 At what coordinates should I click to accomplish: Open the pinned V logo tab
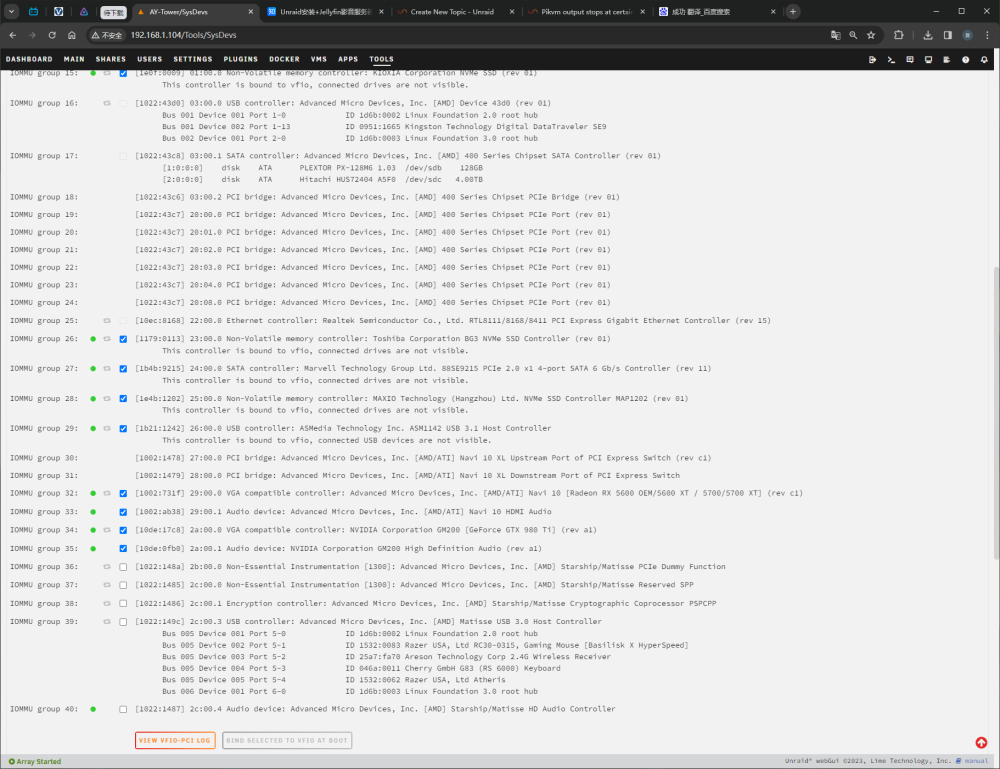tap(59, 11)
